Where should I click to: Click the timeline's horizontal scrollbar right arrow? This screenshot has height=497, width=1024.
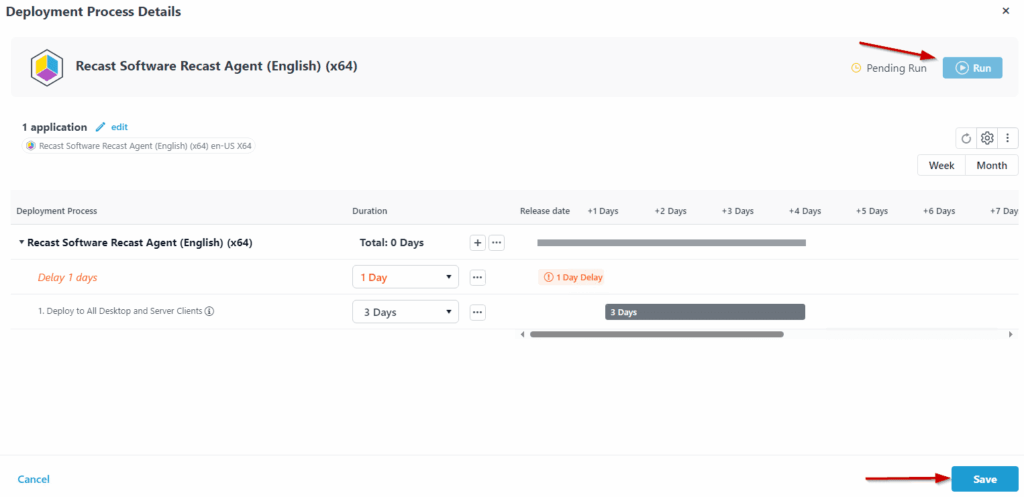coord(1013,334)
